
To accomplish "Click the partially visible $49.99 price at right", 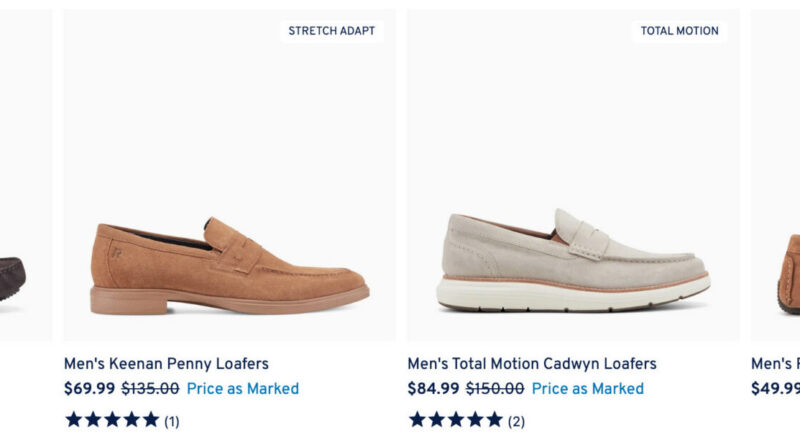I will click(x=776, y=389).
